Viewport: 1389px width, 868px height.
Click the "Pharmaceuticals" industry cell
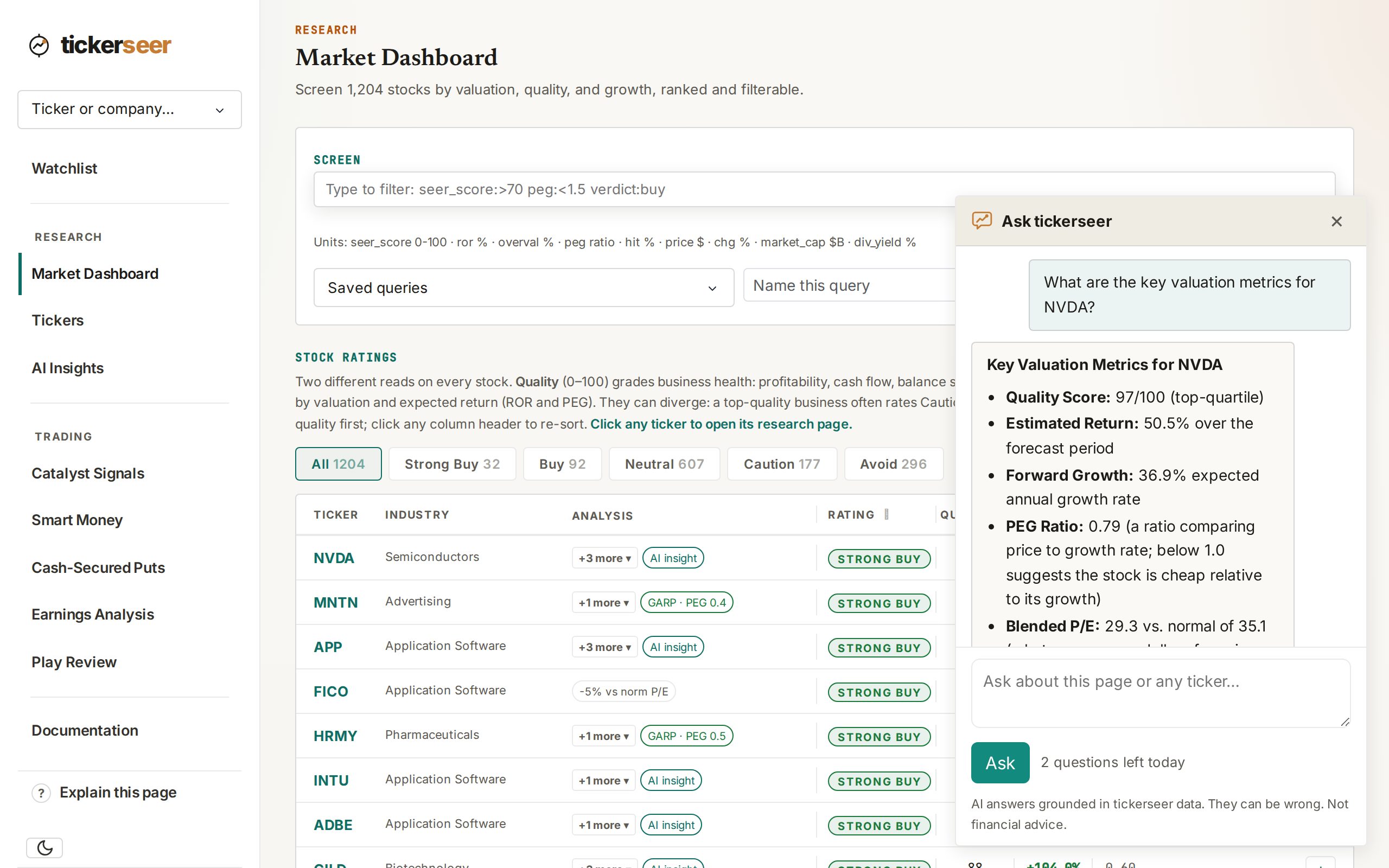432,735
